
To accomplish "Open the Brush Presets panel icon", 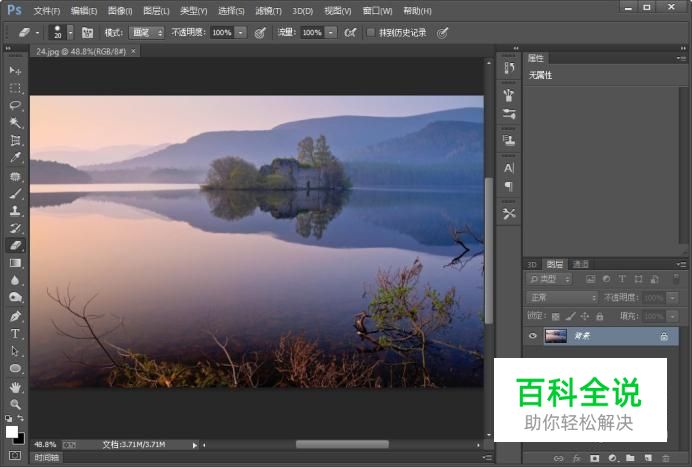I will (509, 114).
